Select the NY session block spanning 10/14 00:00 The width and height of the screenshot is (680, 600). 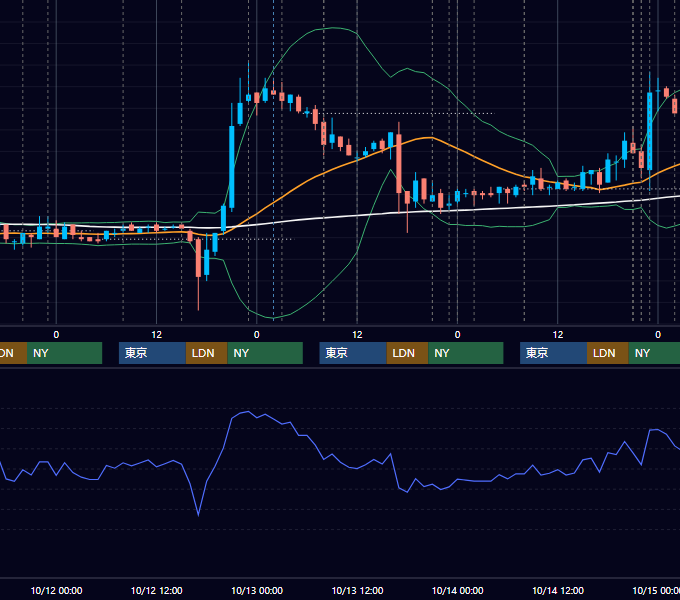click(x=466, y=353)
